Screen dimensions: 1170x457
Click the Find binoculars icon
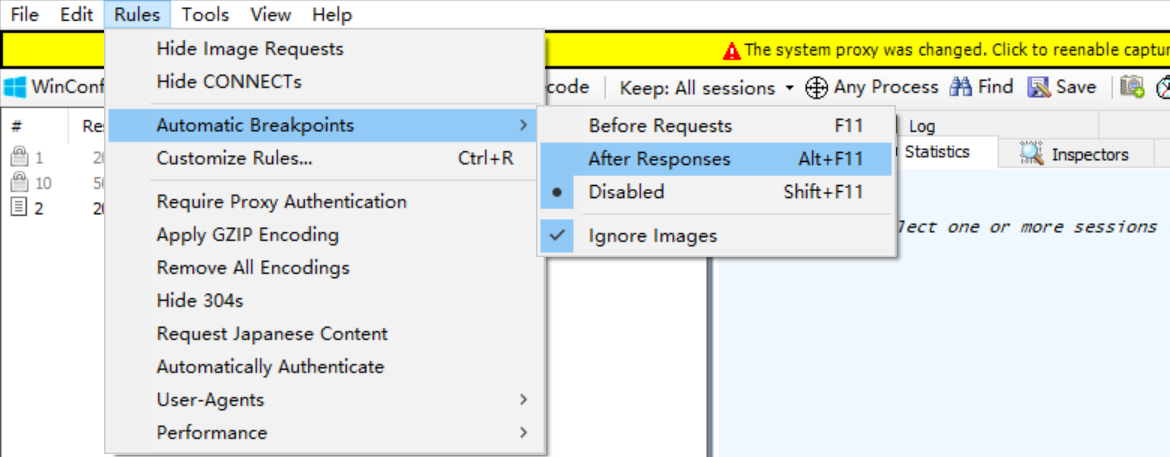(961, 87)
